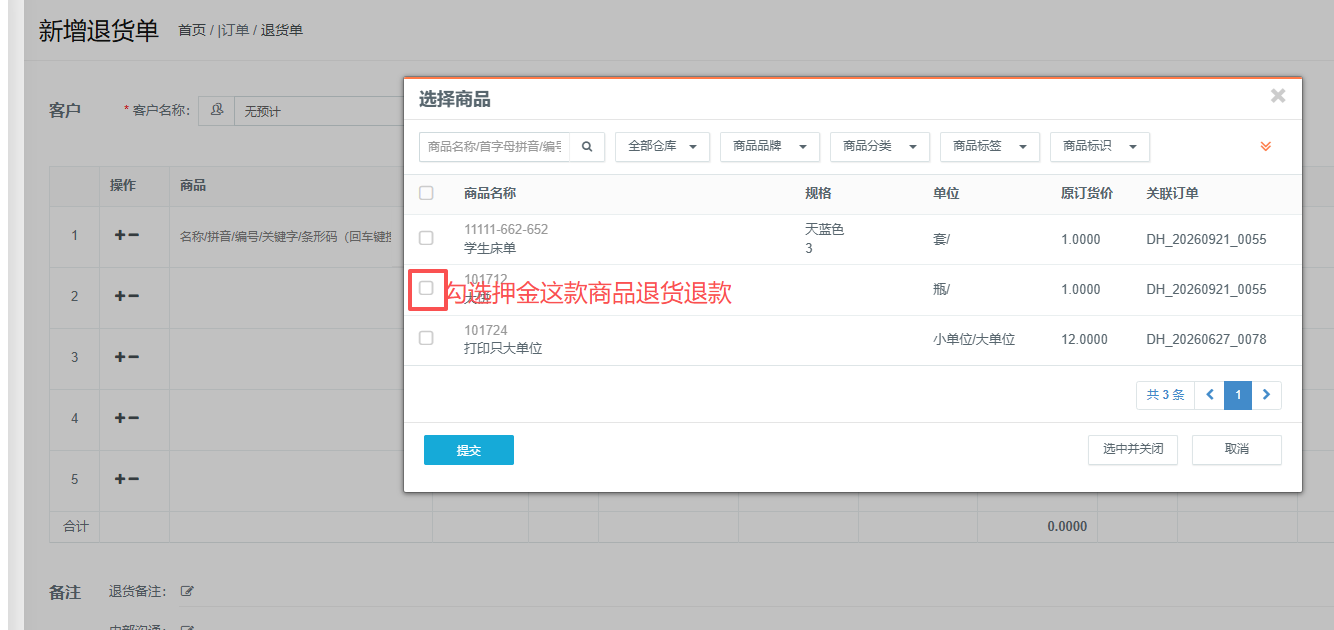The width and height of the screenshot is (1334, 630).
Task: Click 退货单 in the breadcrumb
Action: [x=282, y=30]
